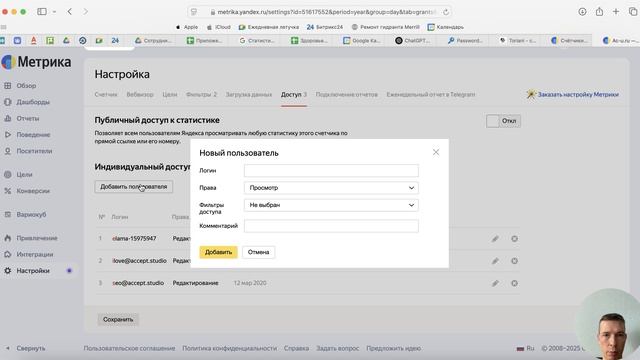Edit user seo@accept.studio with pencil icon
The image size is (640, 360).
[495, 283]
